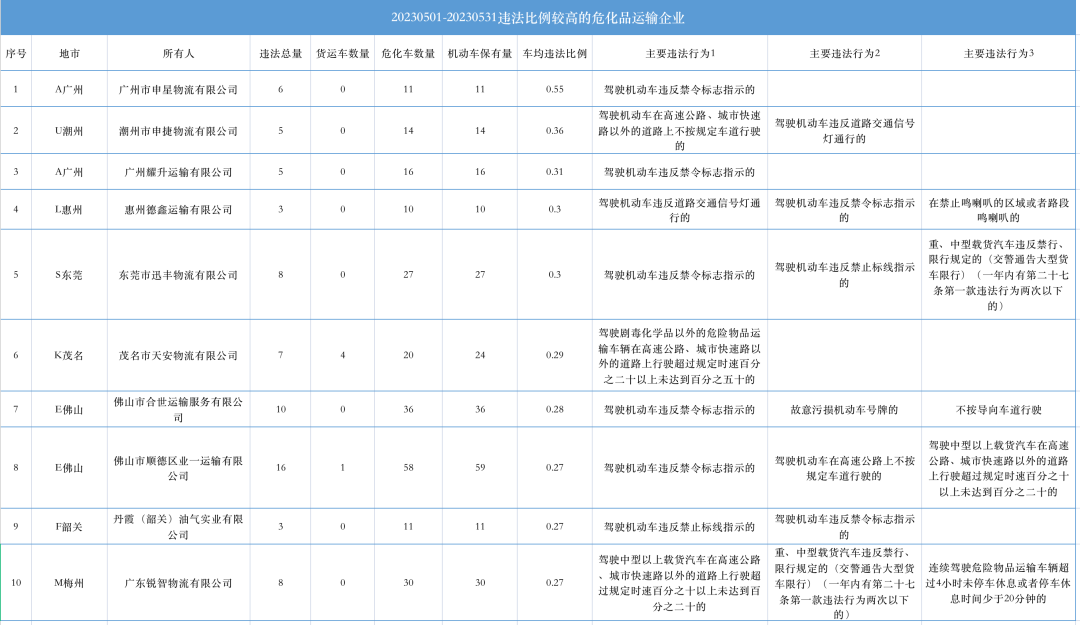Select the cell 广州市申星物流有限公司

pyautogui.click(x=178, y=90)
